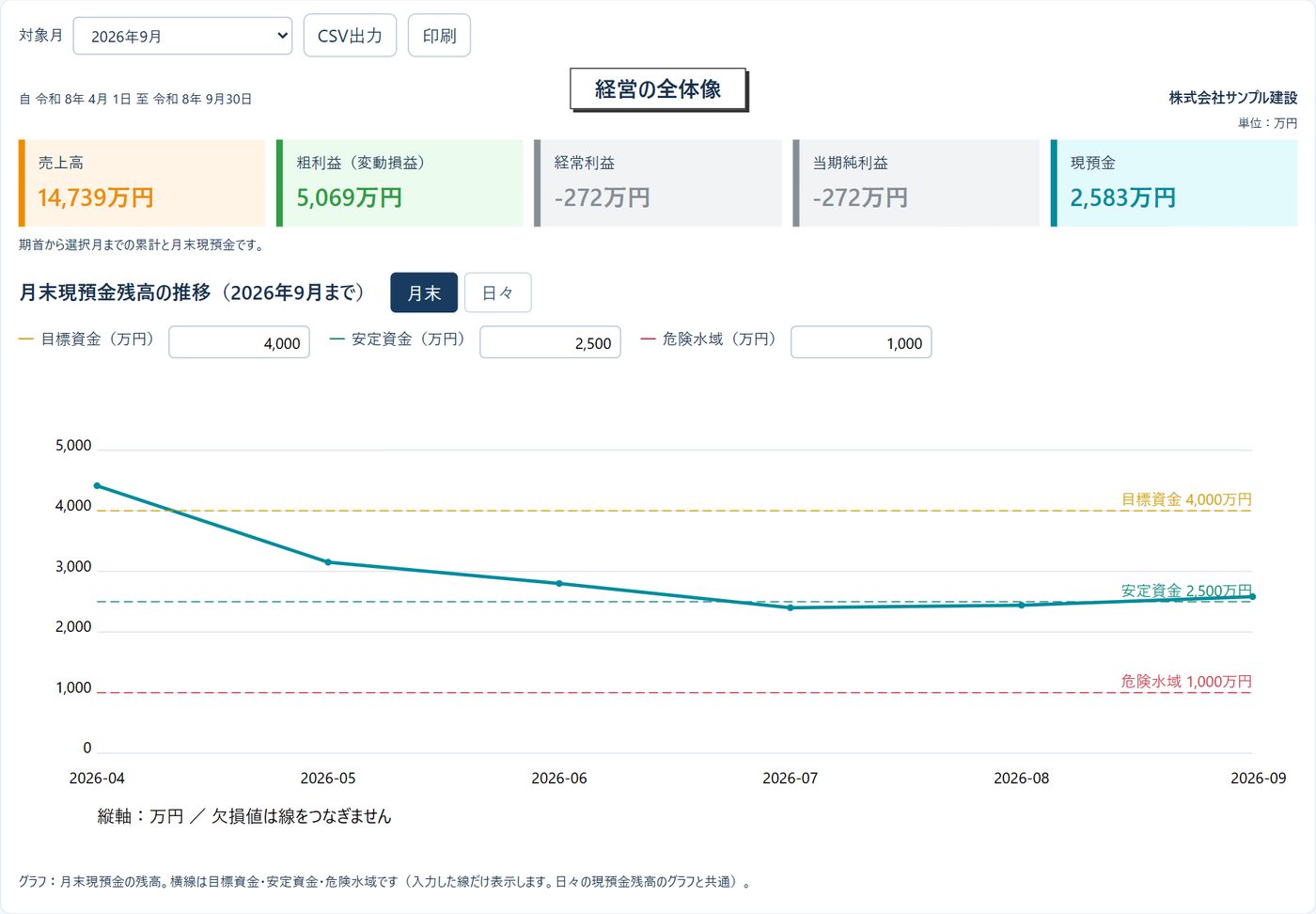Click the 目標資金 4,000万円 line label
1316x914 pixels.
1186,499
